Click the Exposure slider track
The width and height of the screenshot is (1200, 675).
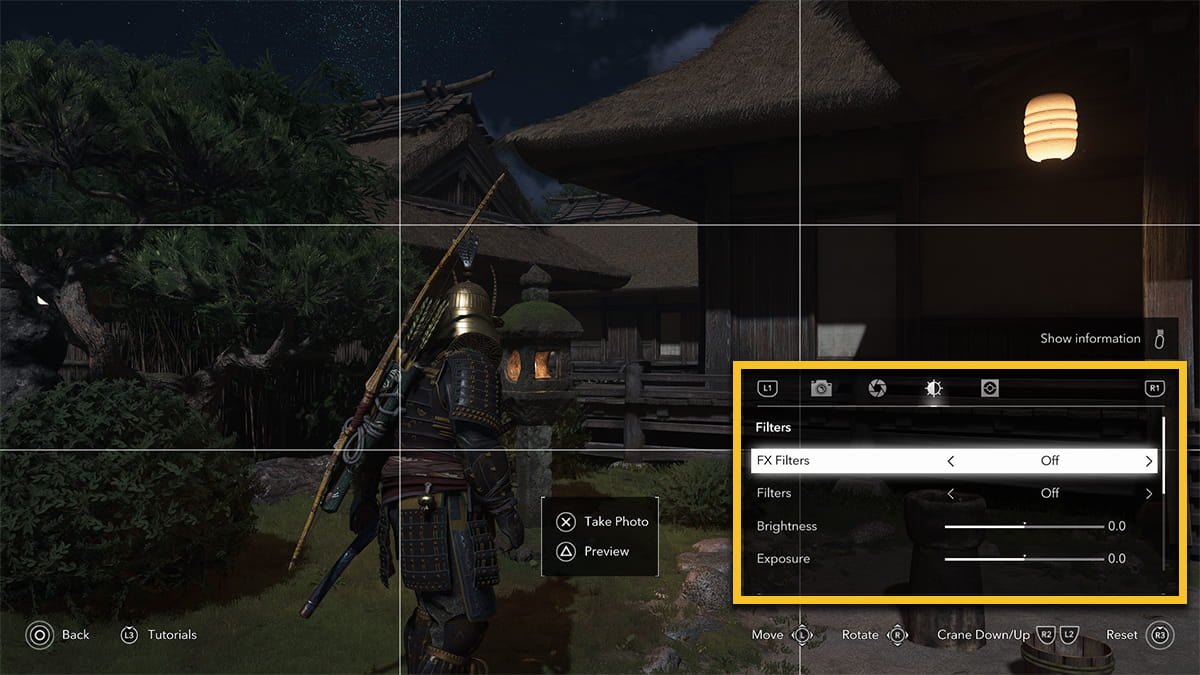click(x=1024, y=559)
